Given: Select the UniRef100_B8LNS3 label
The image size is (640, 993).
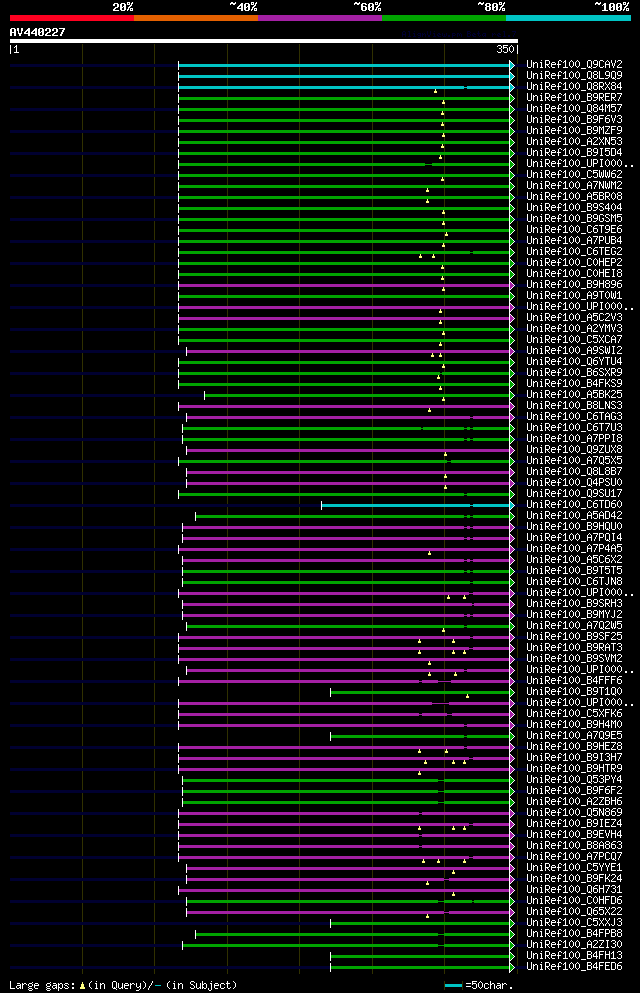Looking at the screenshot, I should tap(574, 405).
